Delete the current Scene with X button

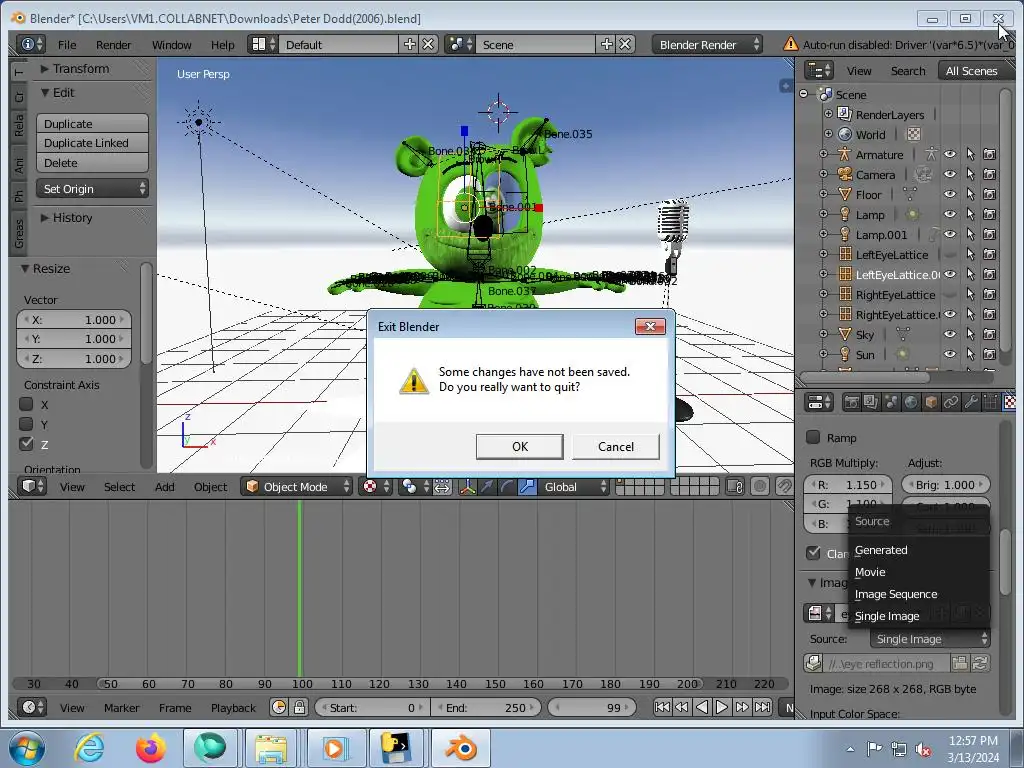click(625, 44)
